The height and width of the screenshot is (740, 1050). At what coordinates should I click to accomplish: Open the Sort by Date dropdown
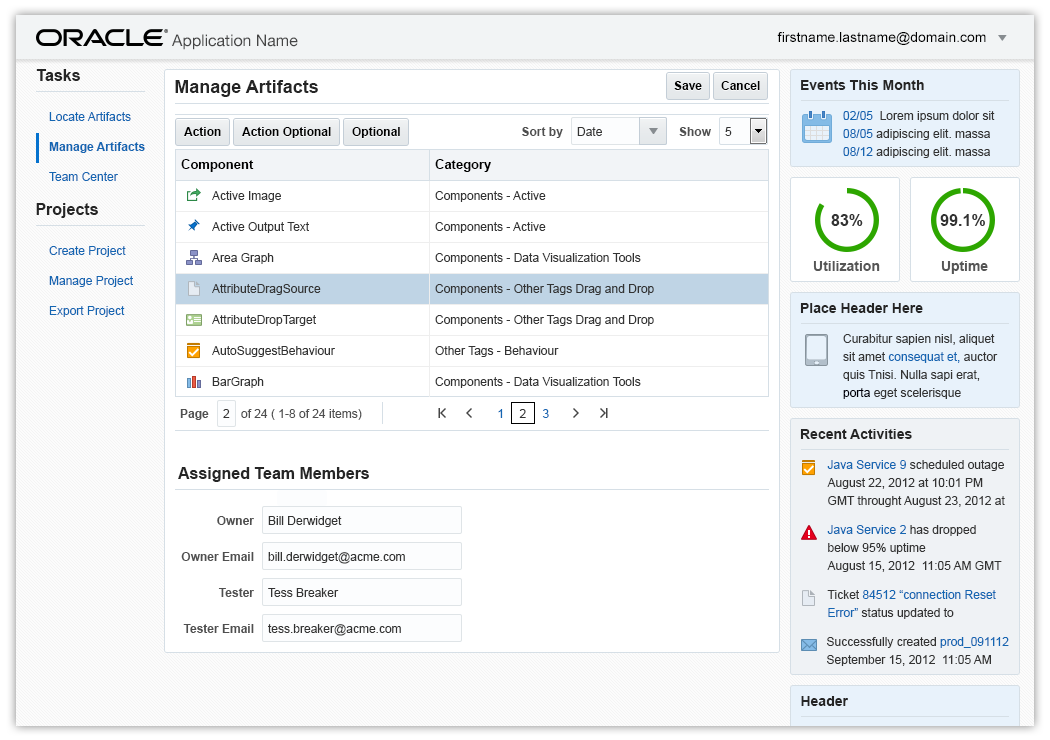(x=653, y=131)
